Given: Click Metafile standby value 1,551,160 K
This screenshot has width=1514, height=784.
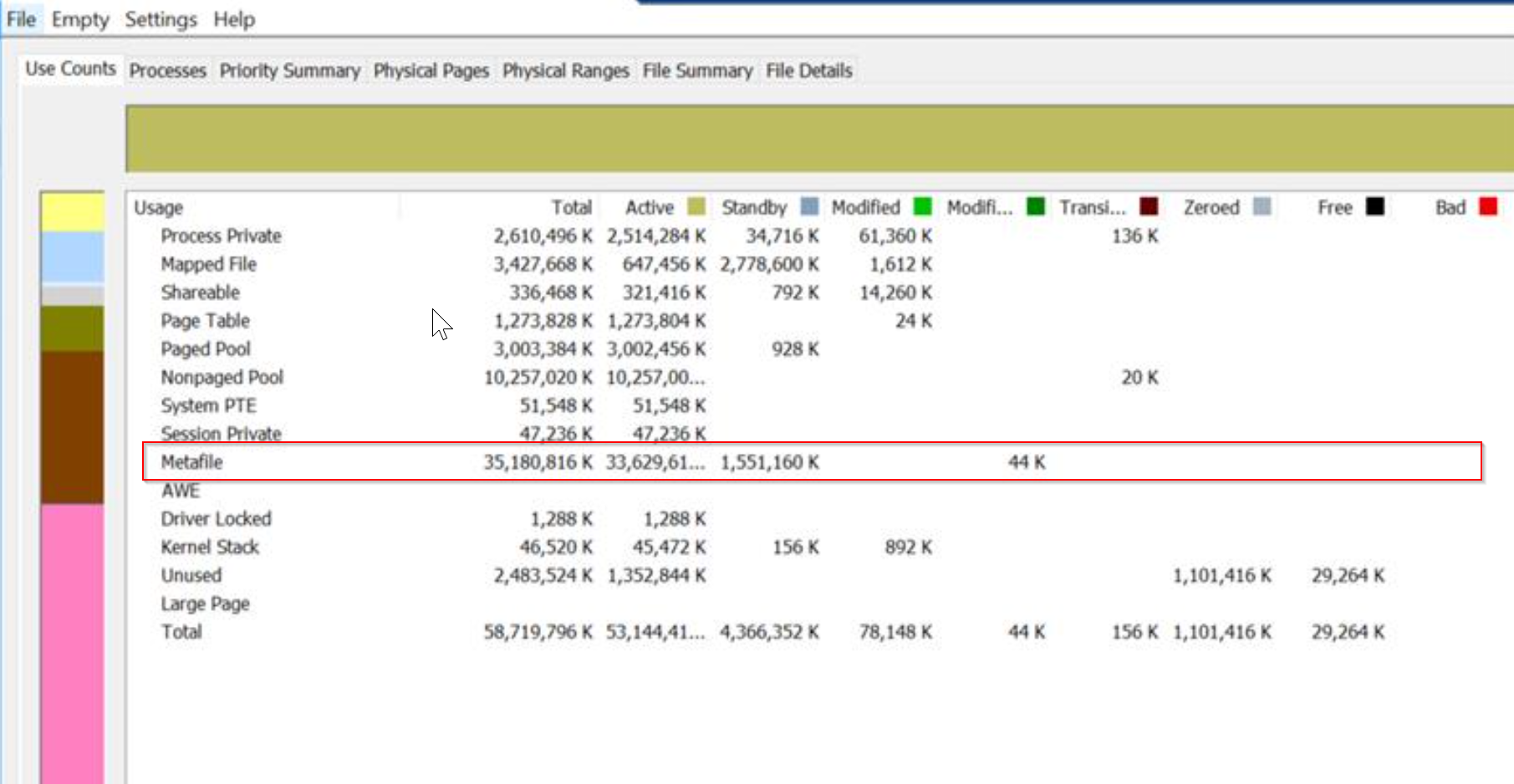Looking at the screenshot, I should point(769,462).
